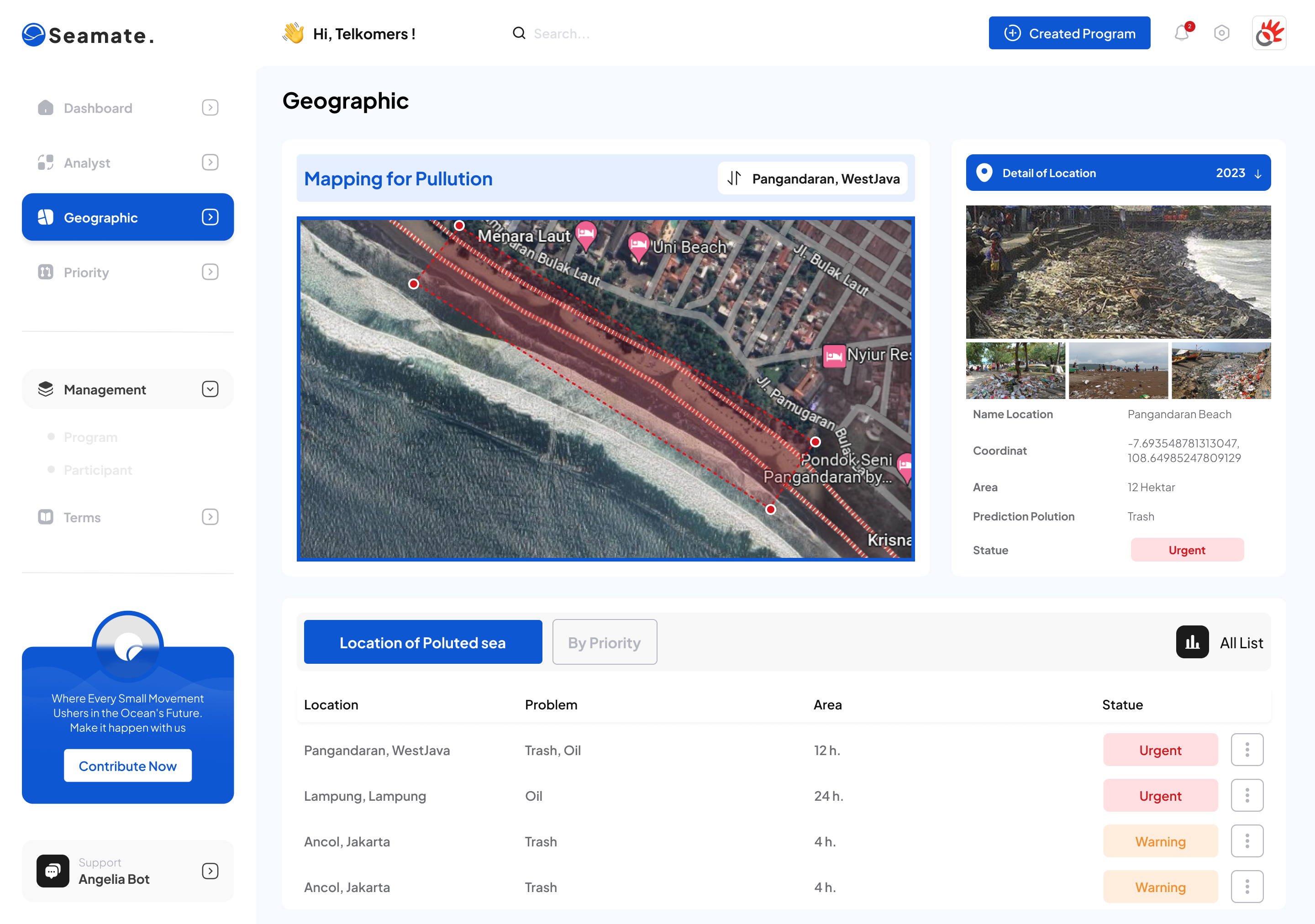1315x924 pixels.
Task: Open the settings hexagon icon
Action: 1221,33
